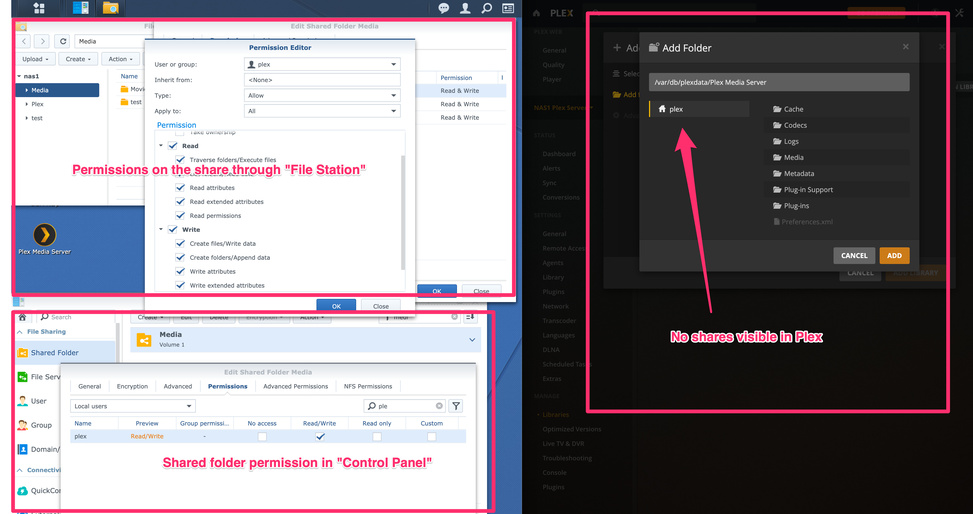Screen dimensions: 973x514
Task: Switch to the NFS Permissions tab
Action: (368, 386)
